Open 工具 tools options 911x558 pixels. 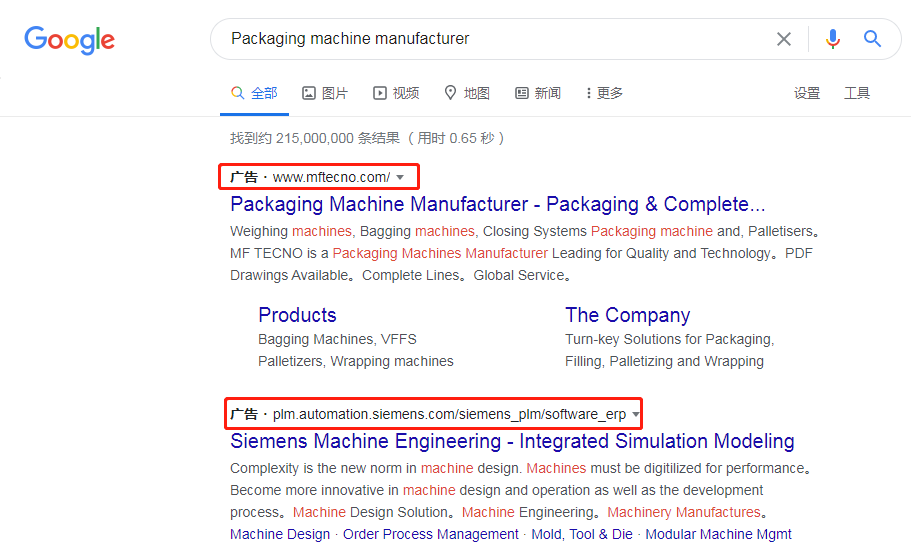coord(857,93)
